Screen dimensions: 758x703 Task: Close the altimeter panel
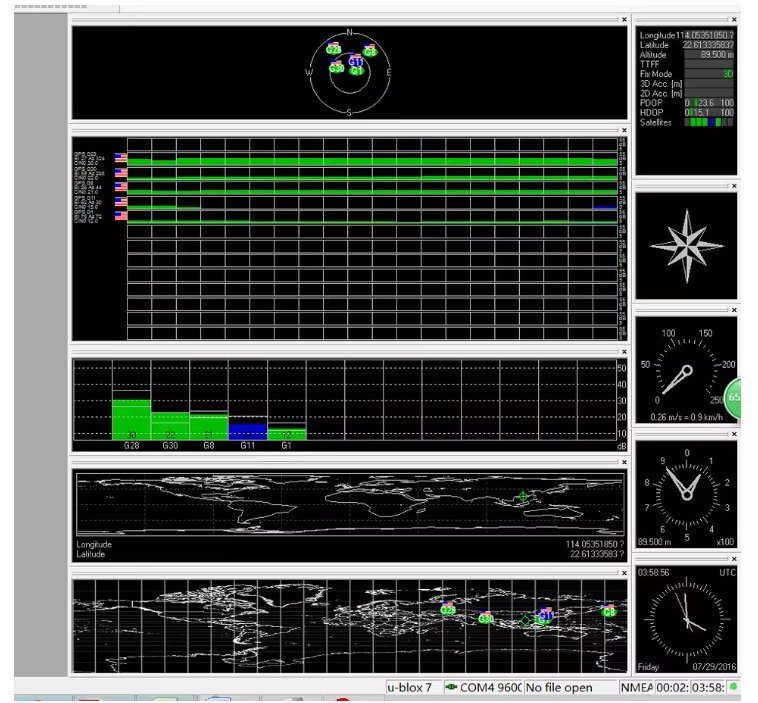tap(734, 434)
